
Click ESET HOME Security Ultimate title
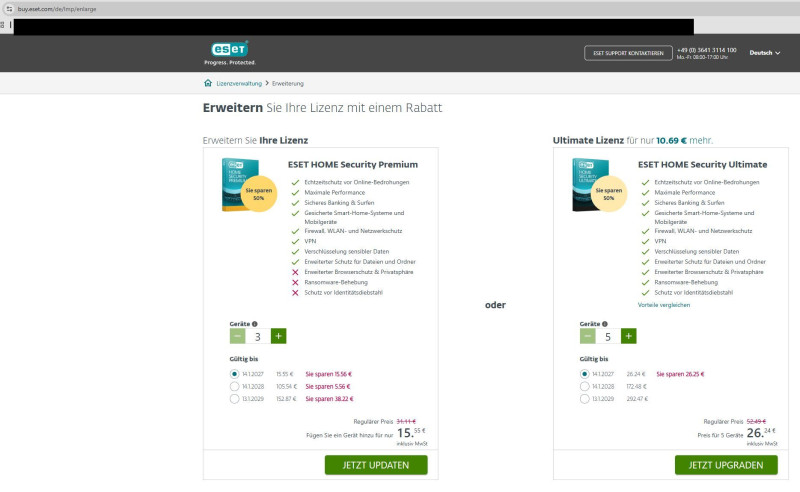pos(703,164)
